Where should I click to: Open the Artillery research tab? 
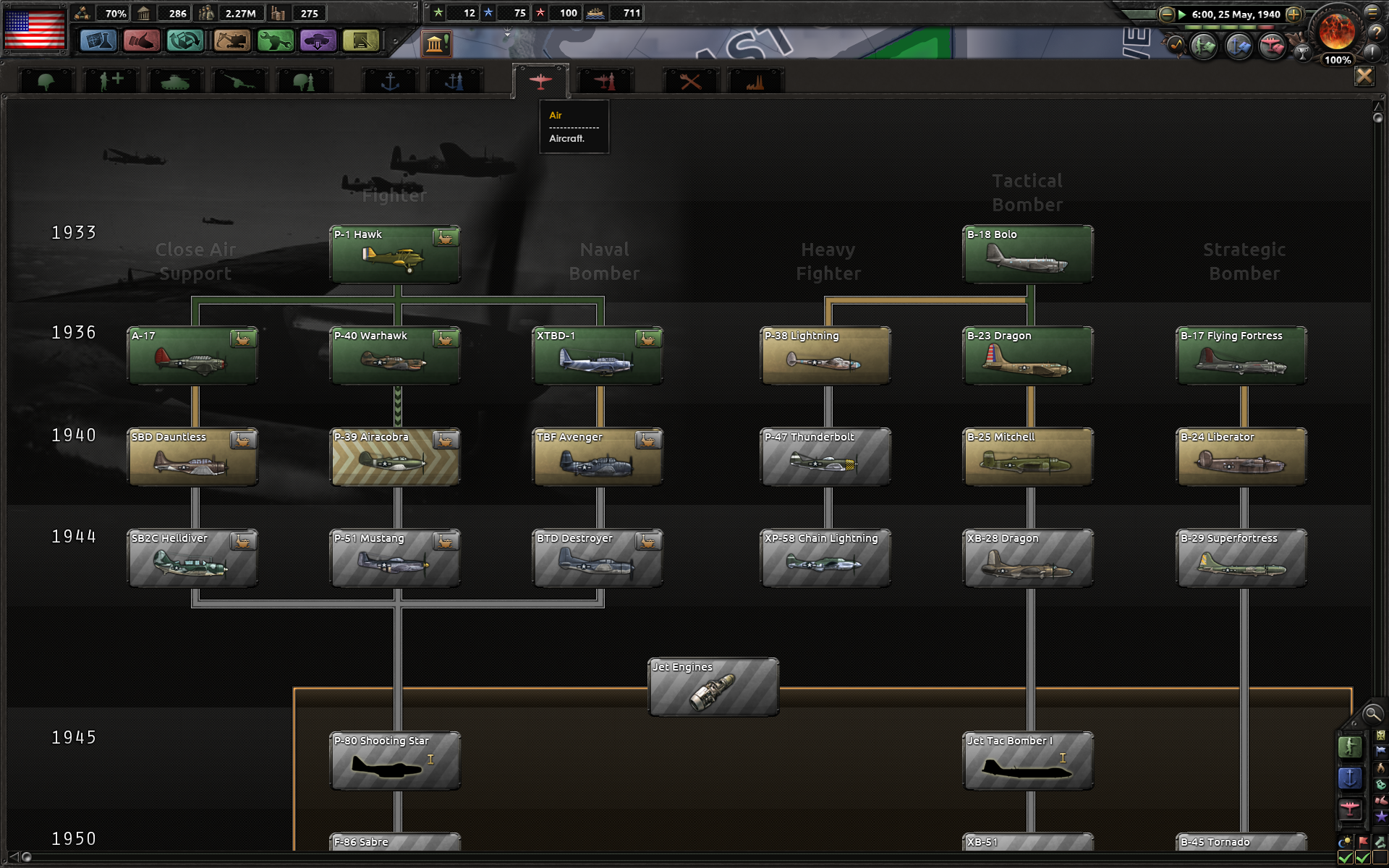(239, 80)
